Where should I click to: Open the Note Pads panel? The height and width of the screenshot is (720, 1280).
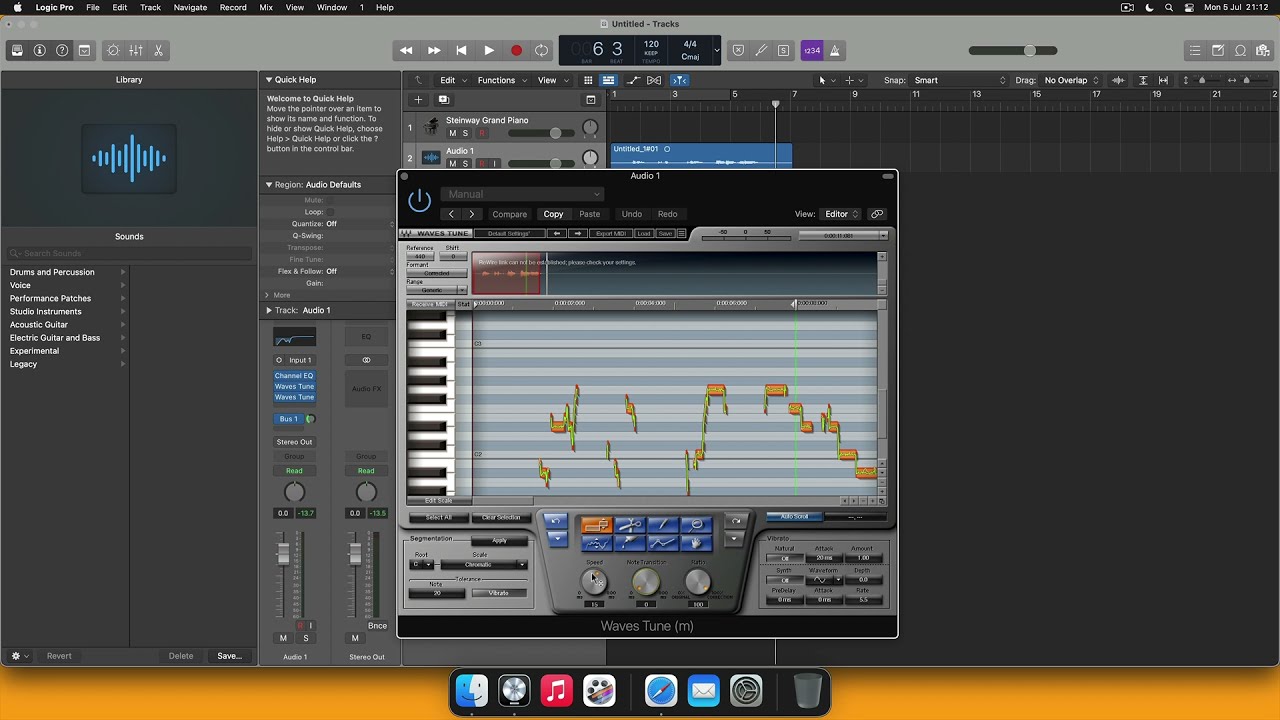point(1218,50)
